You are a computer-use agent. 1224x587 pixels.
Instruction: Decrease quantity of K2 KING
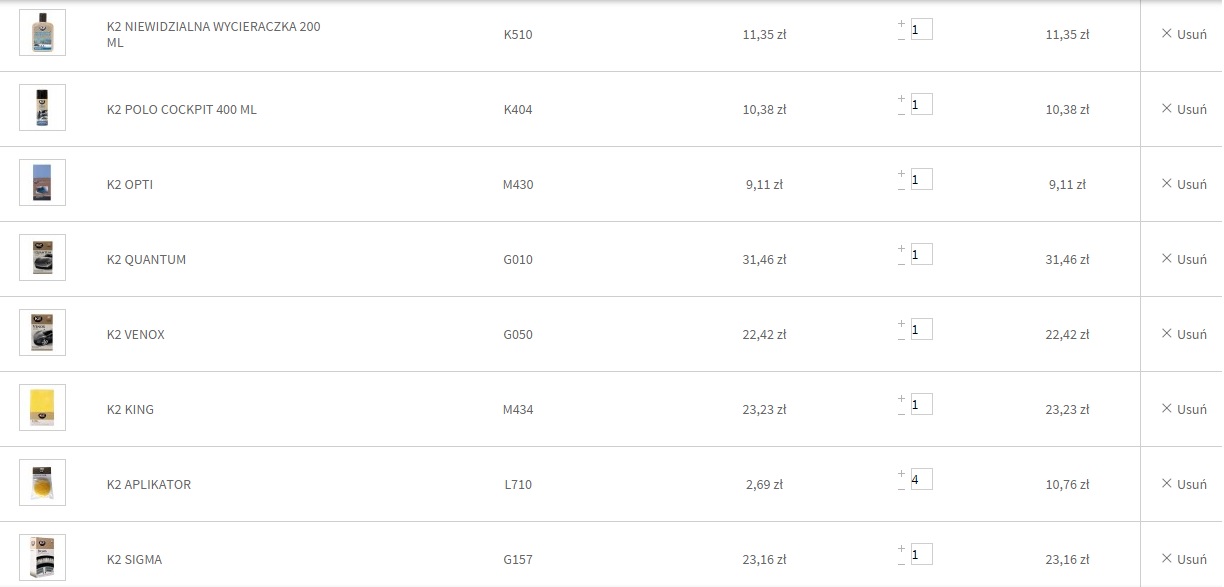point(901,413)
